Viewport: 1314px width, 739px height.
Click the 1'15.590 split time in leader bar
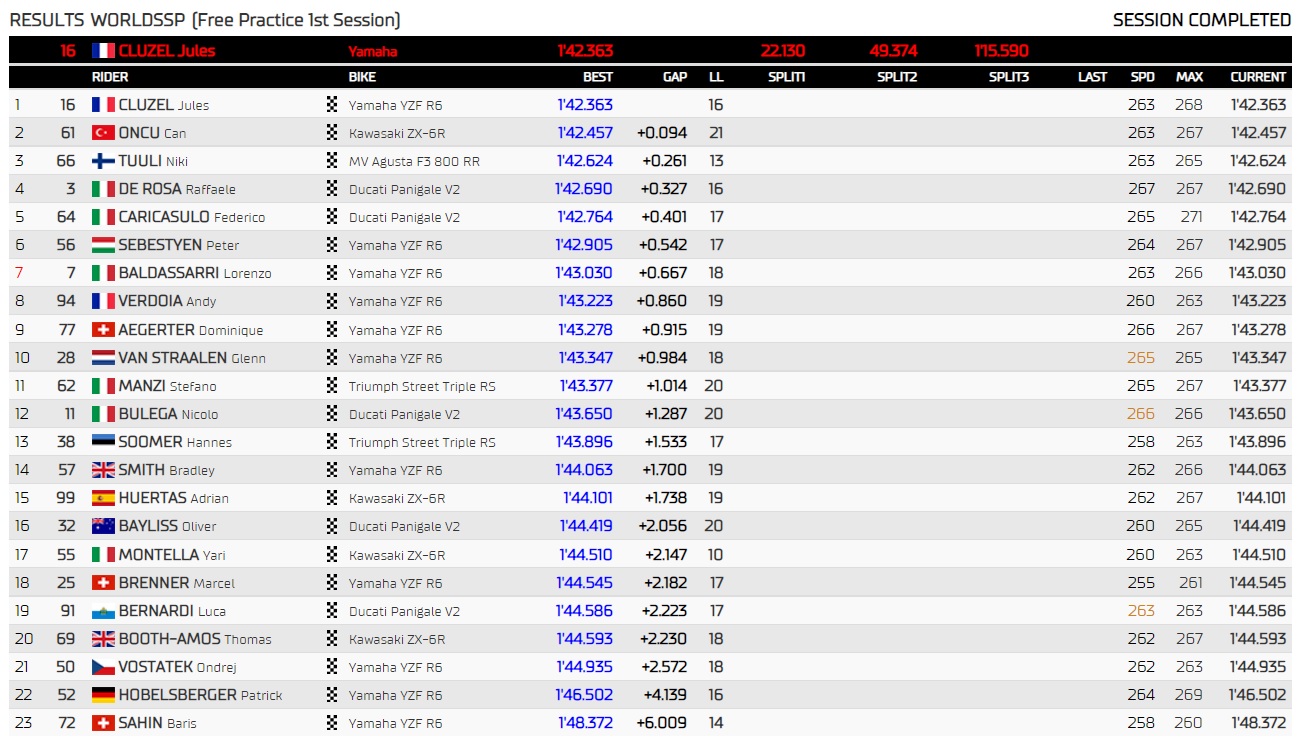(1002, 51)
